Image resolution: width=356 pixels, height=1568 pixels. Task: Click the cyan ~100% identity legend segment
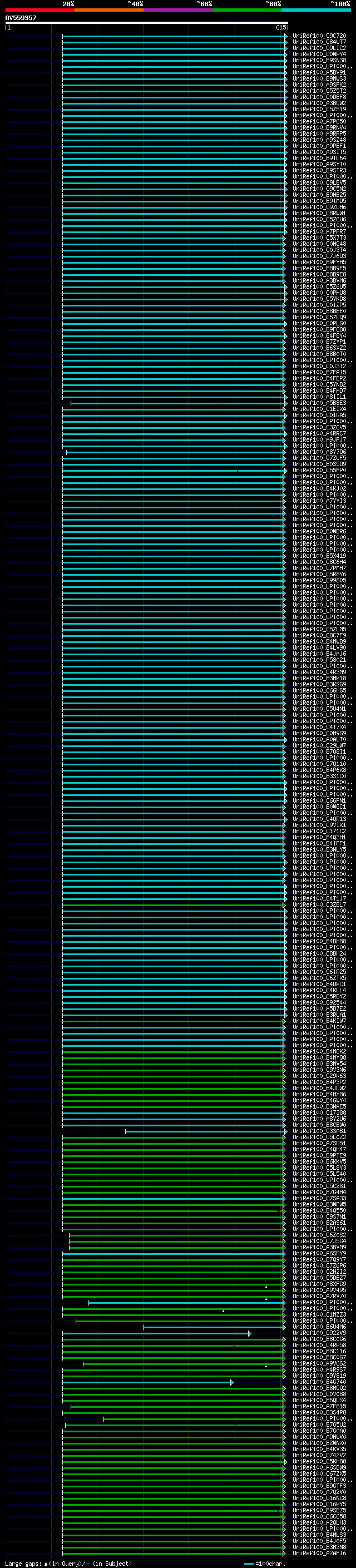click(317, 10)
